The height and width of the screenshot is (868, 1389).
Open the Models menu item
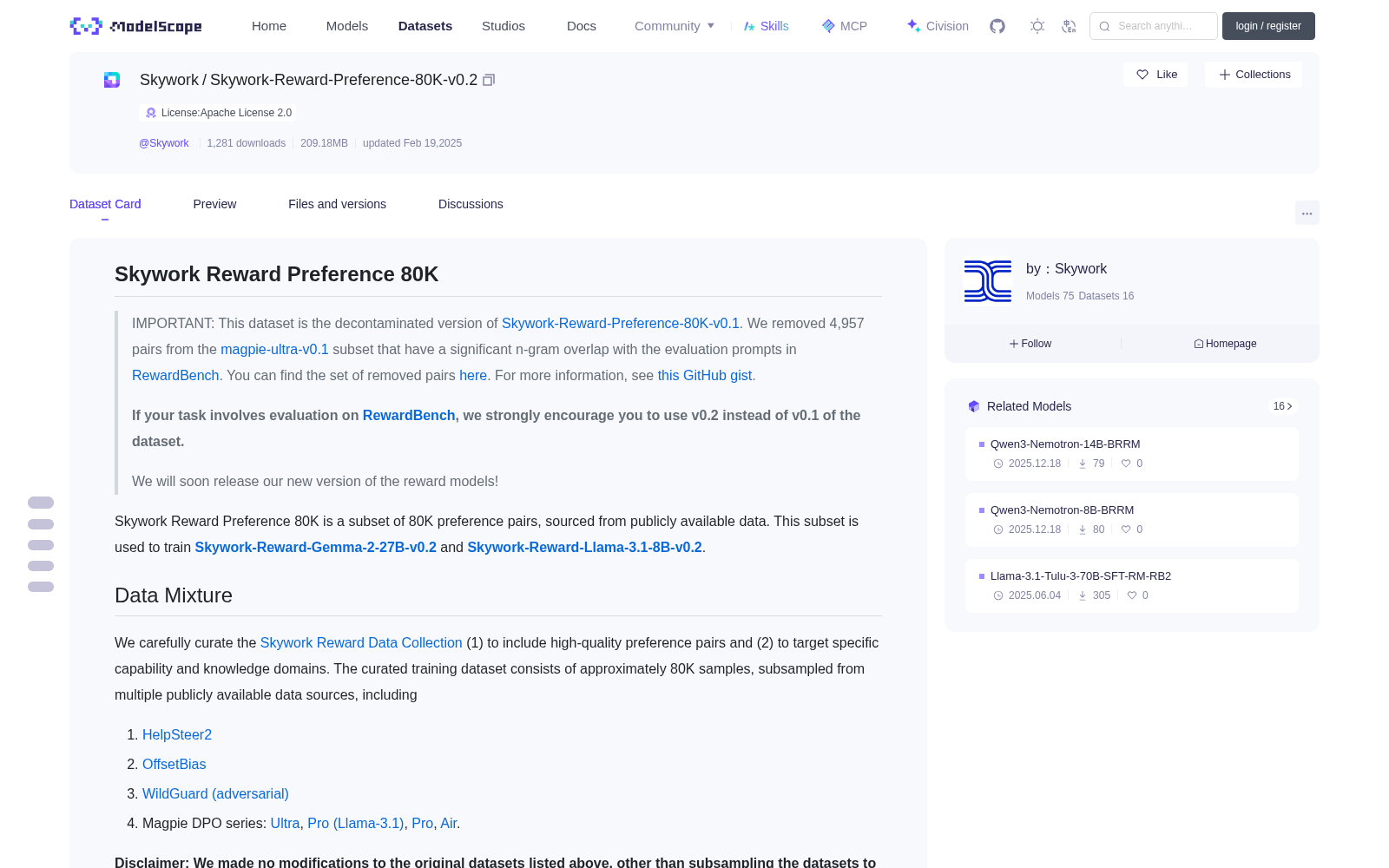347,26
